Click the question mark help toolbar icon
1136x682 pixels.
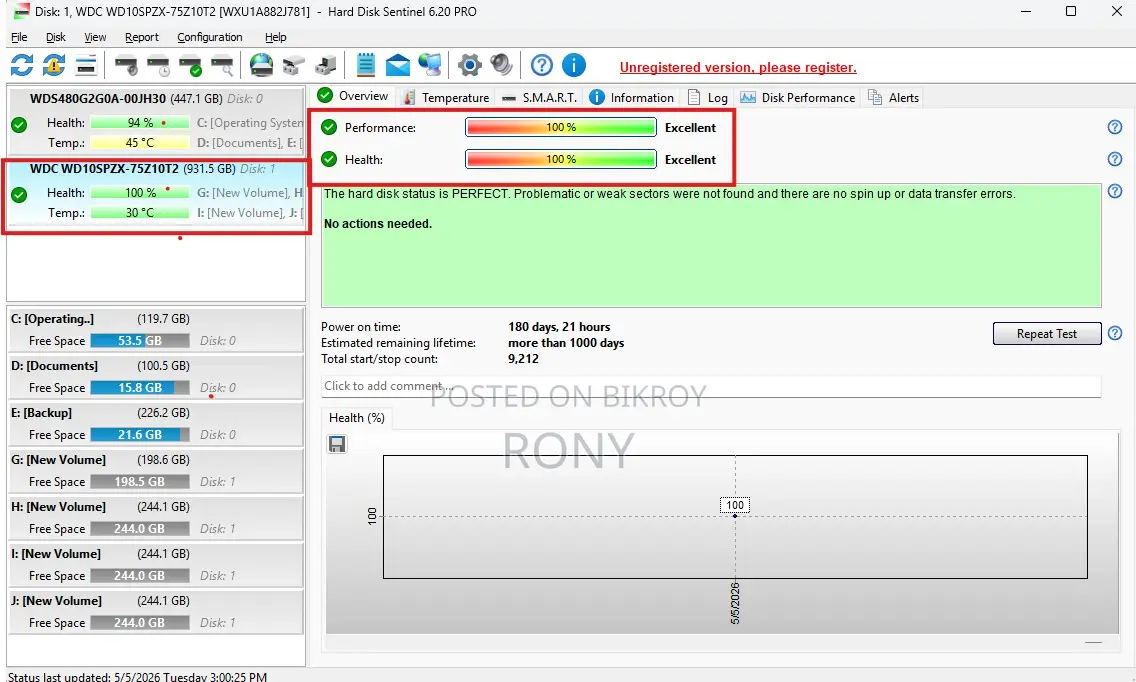pyautogui.click(x=541, y=65)
